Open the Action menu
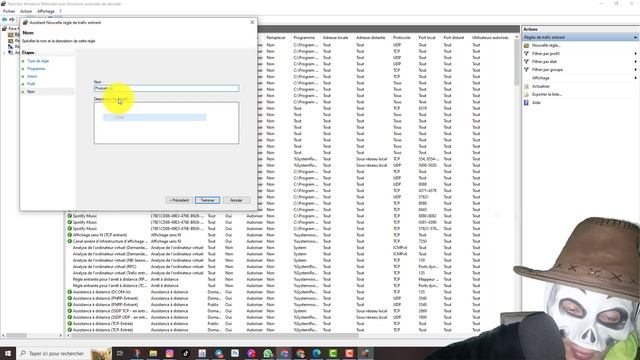The width and height of the screenshot is (640, 360). tap(26, 11)
